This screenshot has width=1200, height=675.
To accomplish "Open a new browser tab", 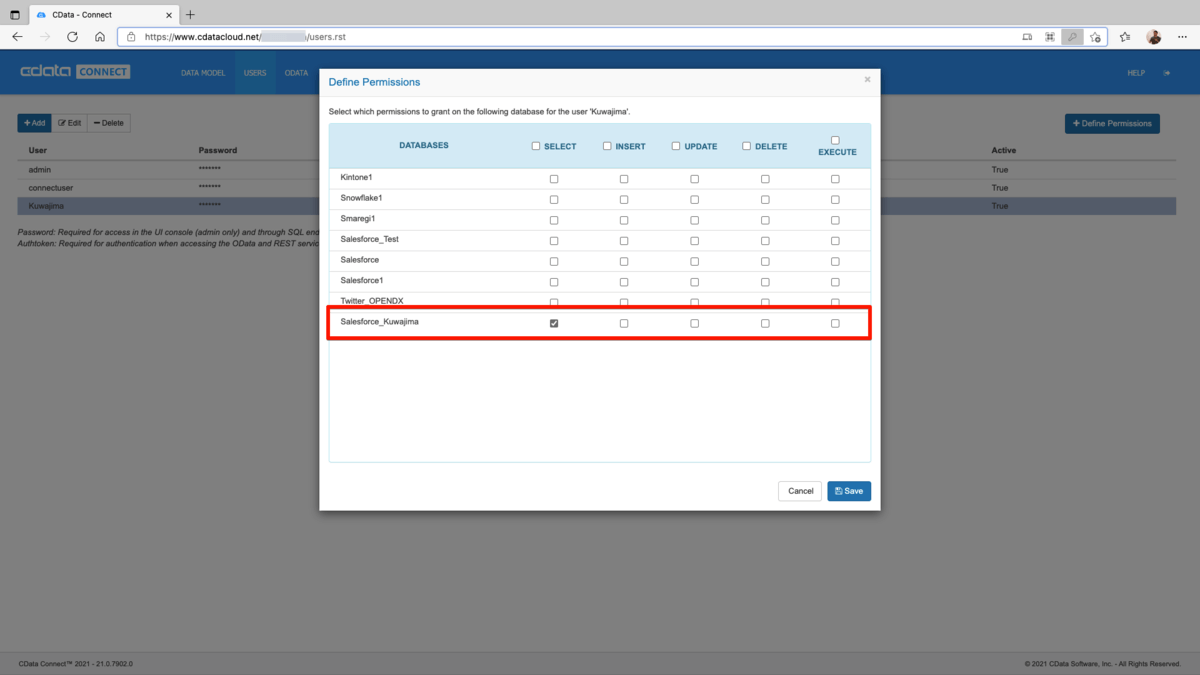I will (x=191, y=14).
